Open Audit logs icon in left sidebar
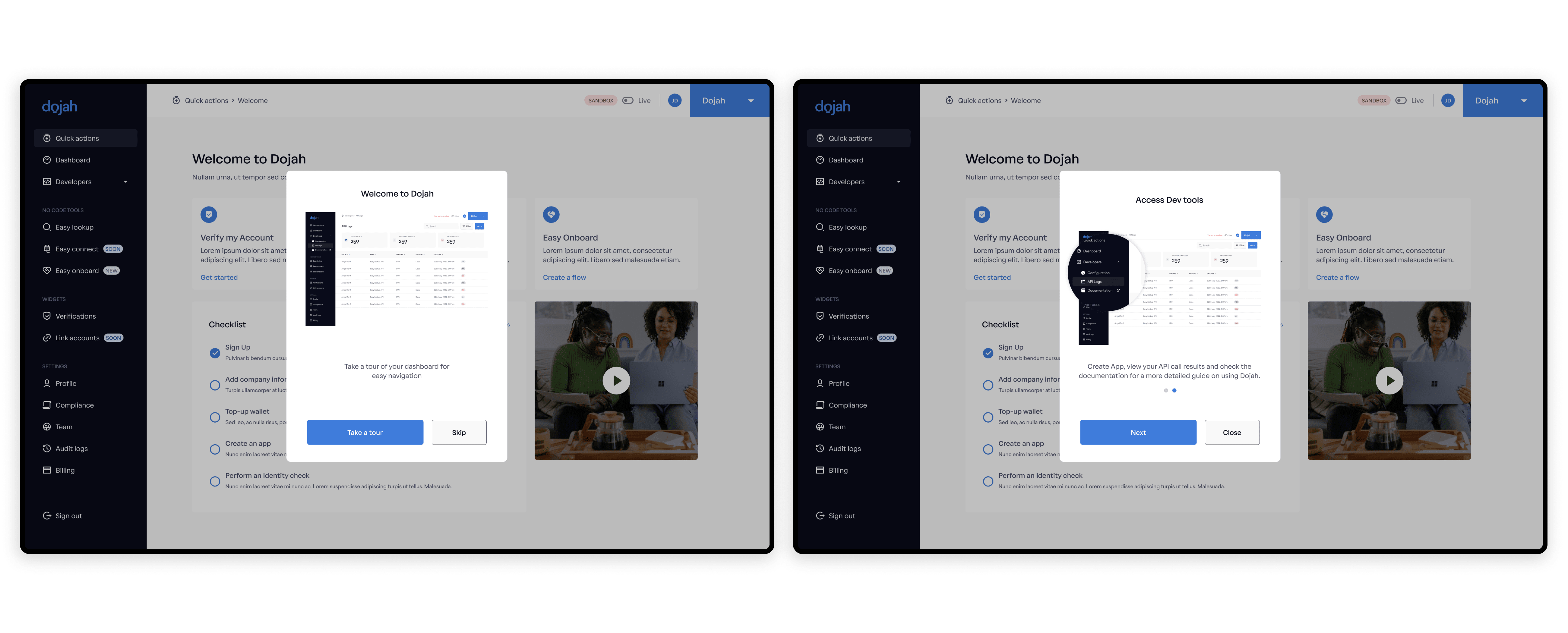The width and height of the screenshot is (1568, 633). 47,449
